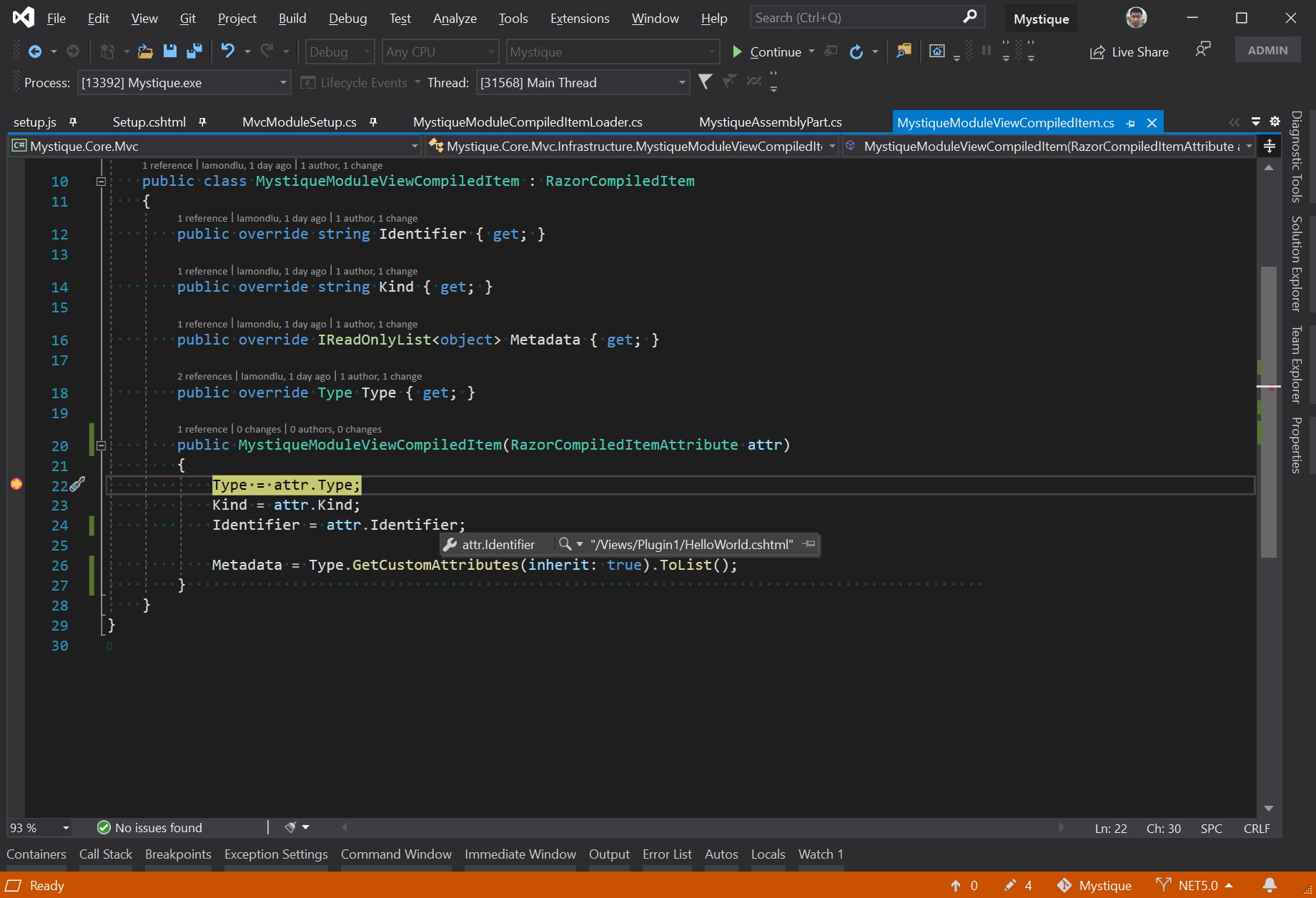This screenshot has width=1316, height=898.
Task: Click the Visual Studio logo icon
Action: (24, 17)
